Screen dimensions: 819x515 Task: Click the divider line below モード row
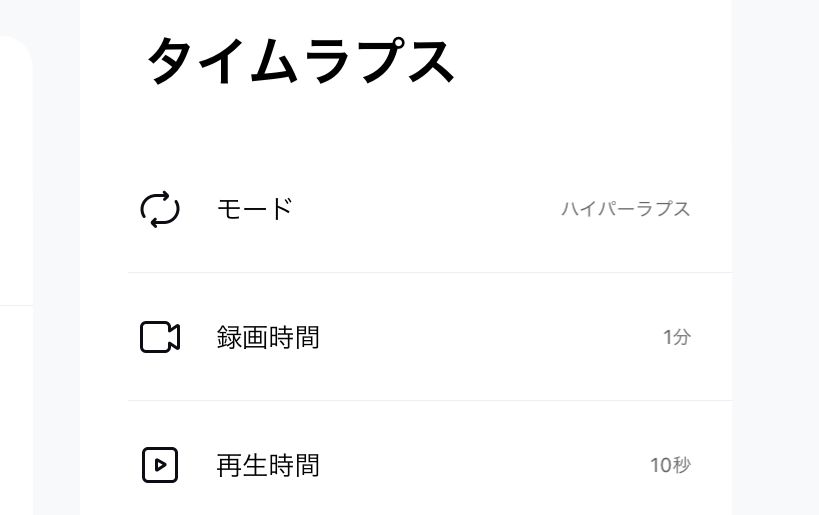tap(430, 272)
